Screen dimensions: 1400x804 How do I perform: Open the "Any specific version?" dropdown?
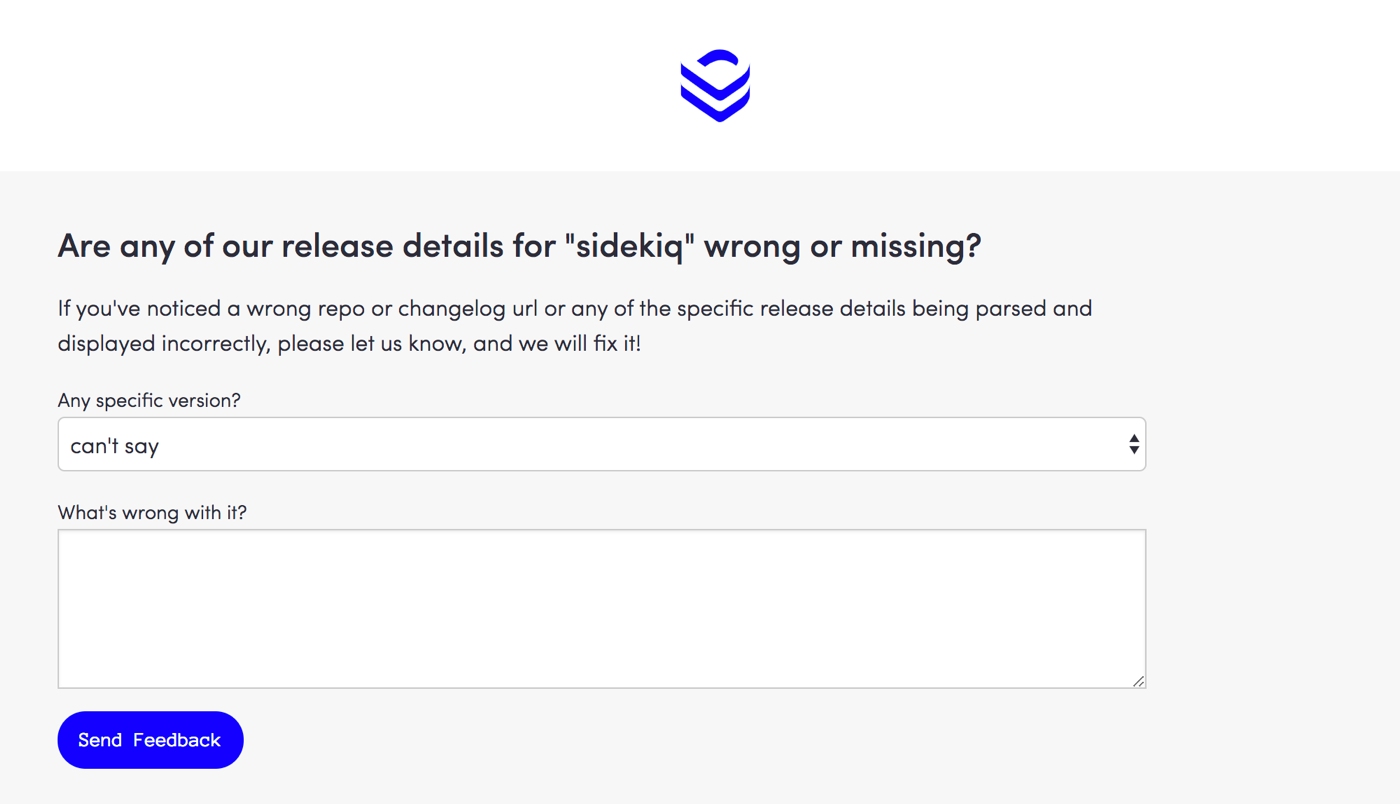601,444
